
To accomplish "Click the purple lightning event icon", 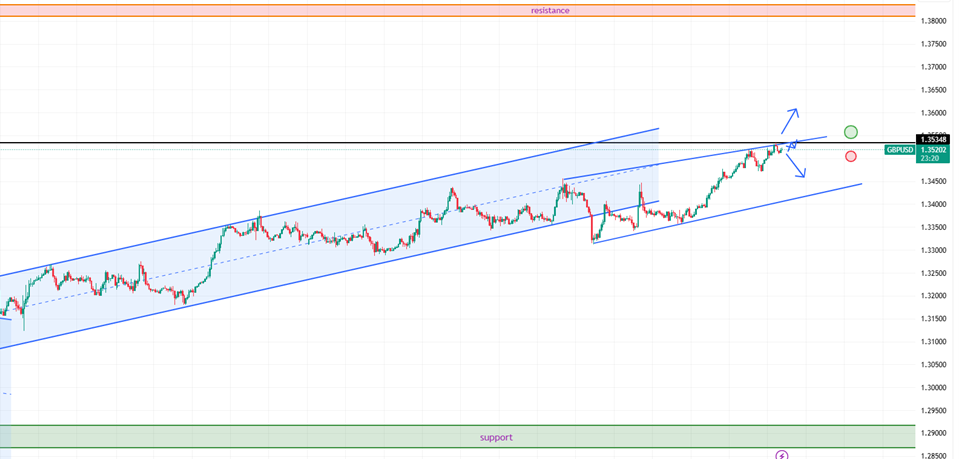I will 782,455.
